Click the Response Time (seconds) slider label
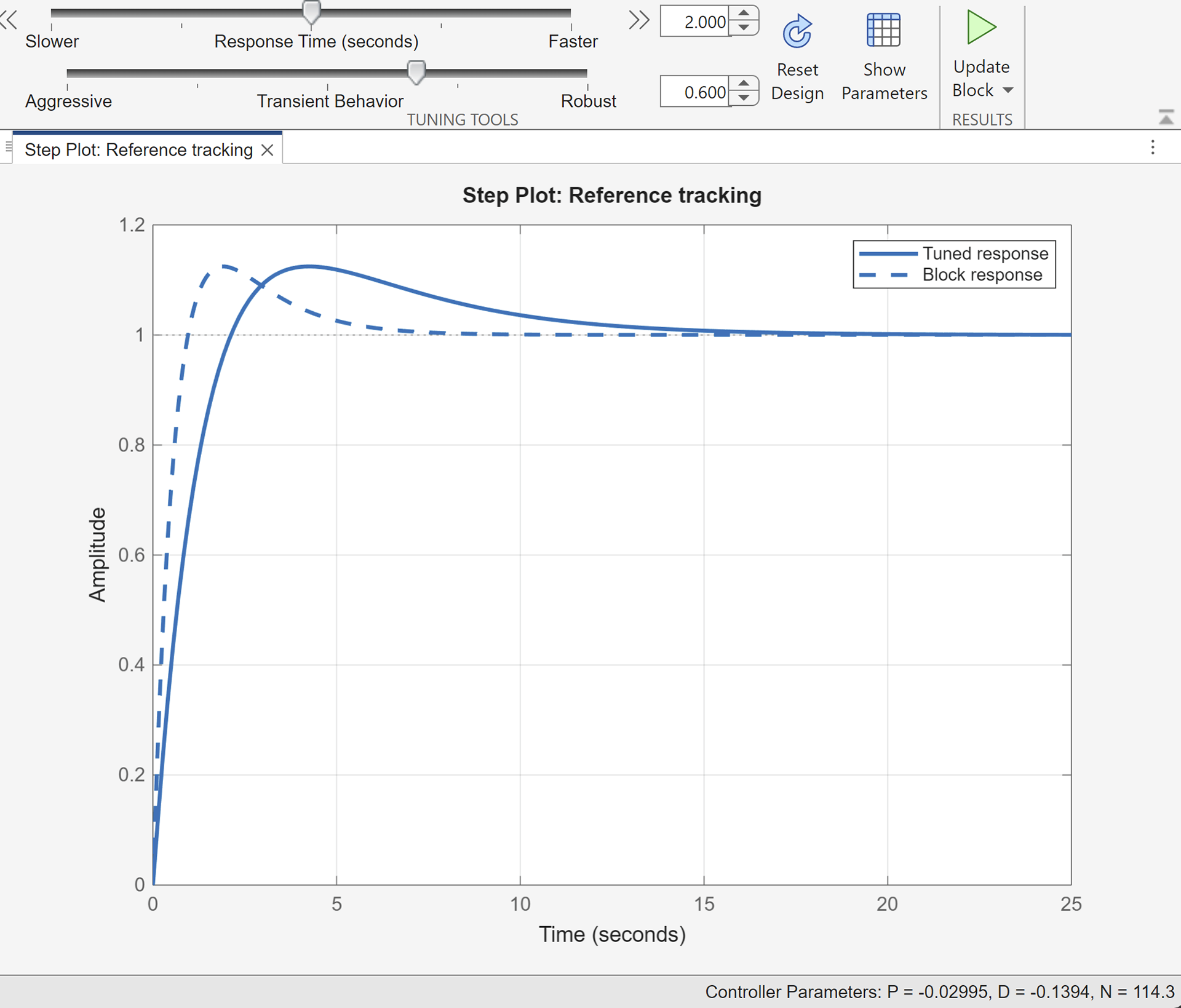Screen dimensions: 1181x1008 (x=316, y=42)
